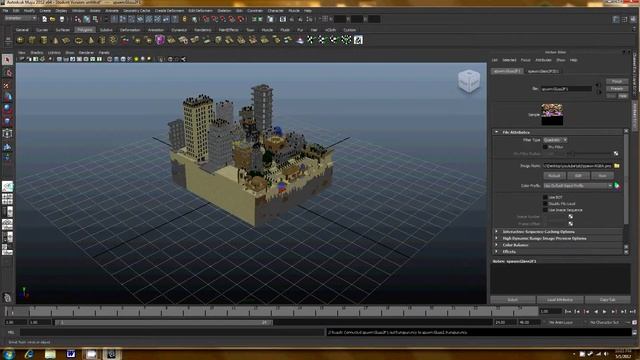Click the Presets button in Attribute Editor
Screen dimensions: 640x360
(617, 89)
